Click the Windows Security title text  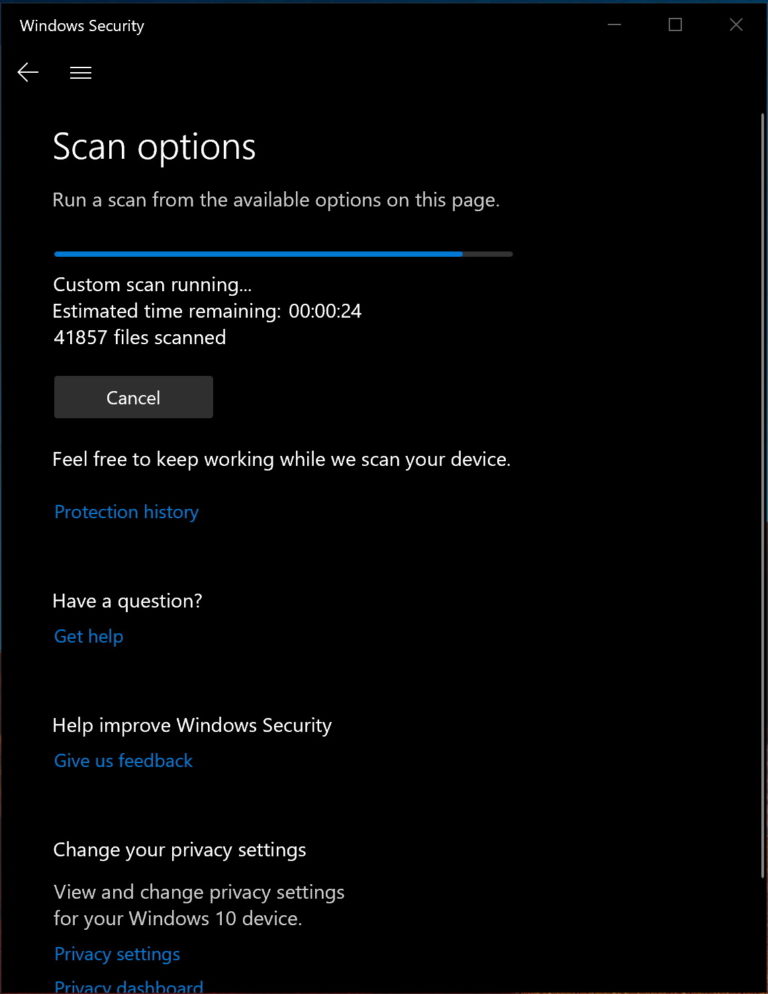pos(81,25)
